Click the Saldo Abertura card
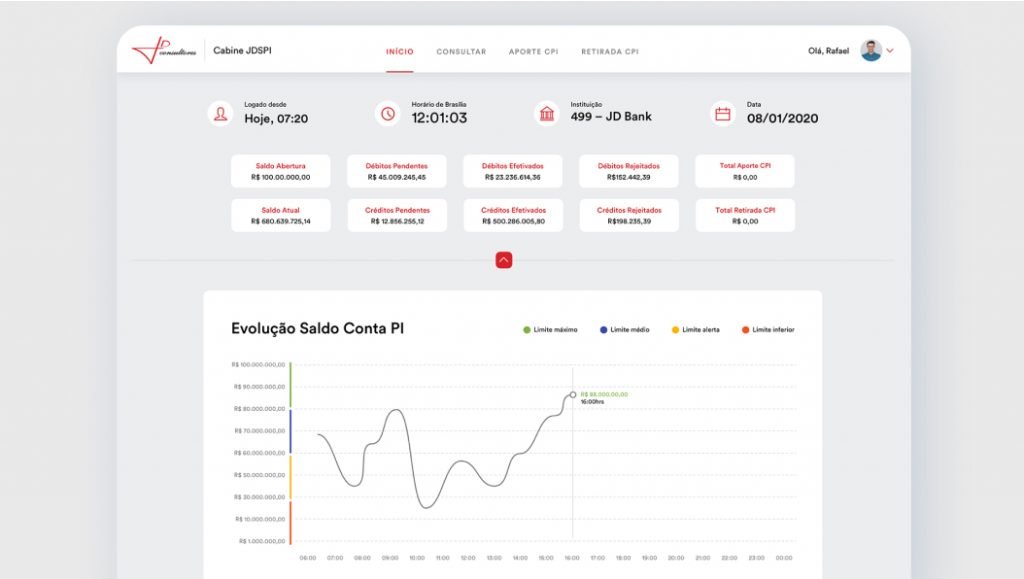The height and width of the screenshot is (579, 1024). 281,170
